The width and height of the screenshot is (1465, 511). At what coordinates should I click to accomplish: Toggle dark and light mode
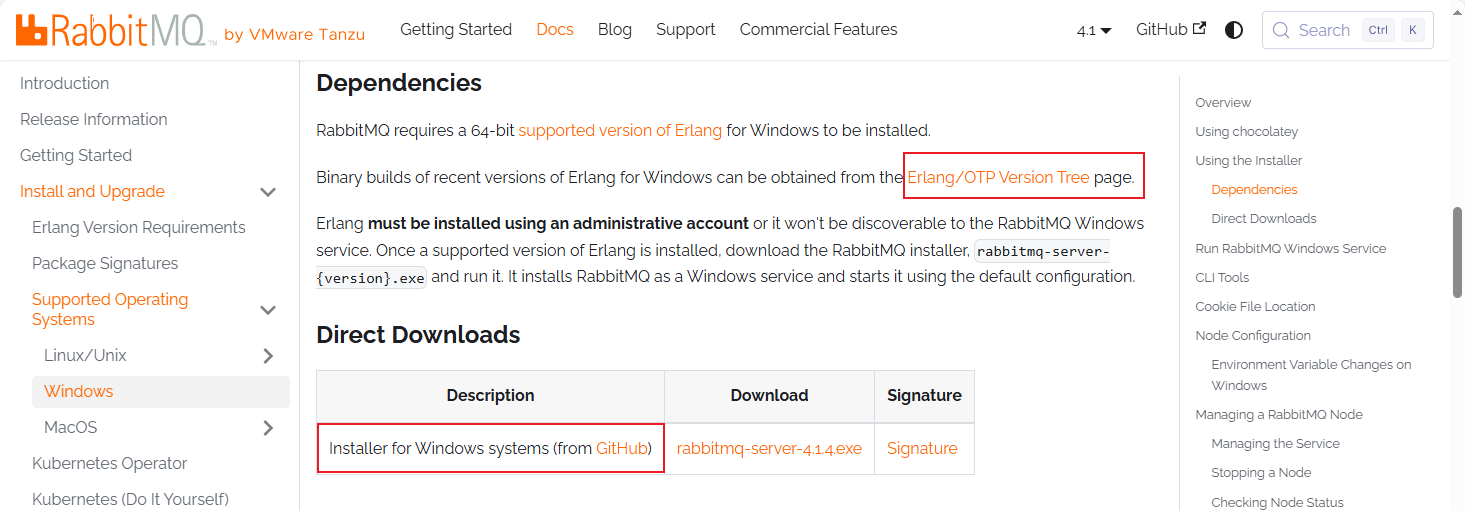click(x=1234, y=30)
